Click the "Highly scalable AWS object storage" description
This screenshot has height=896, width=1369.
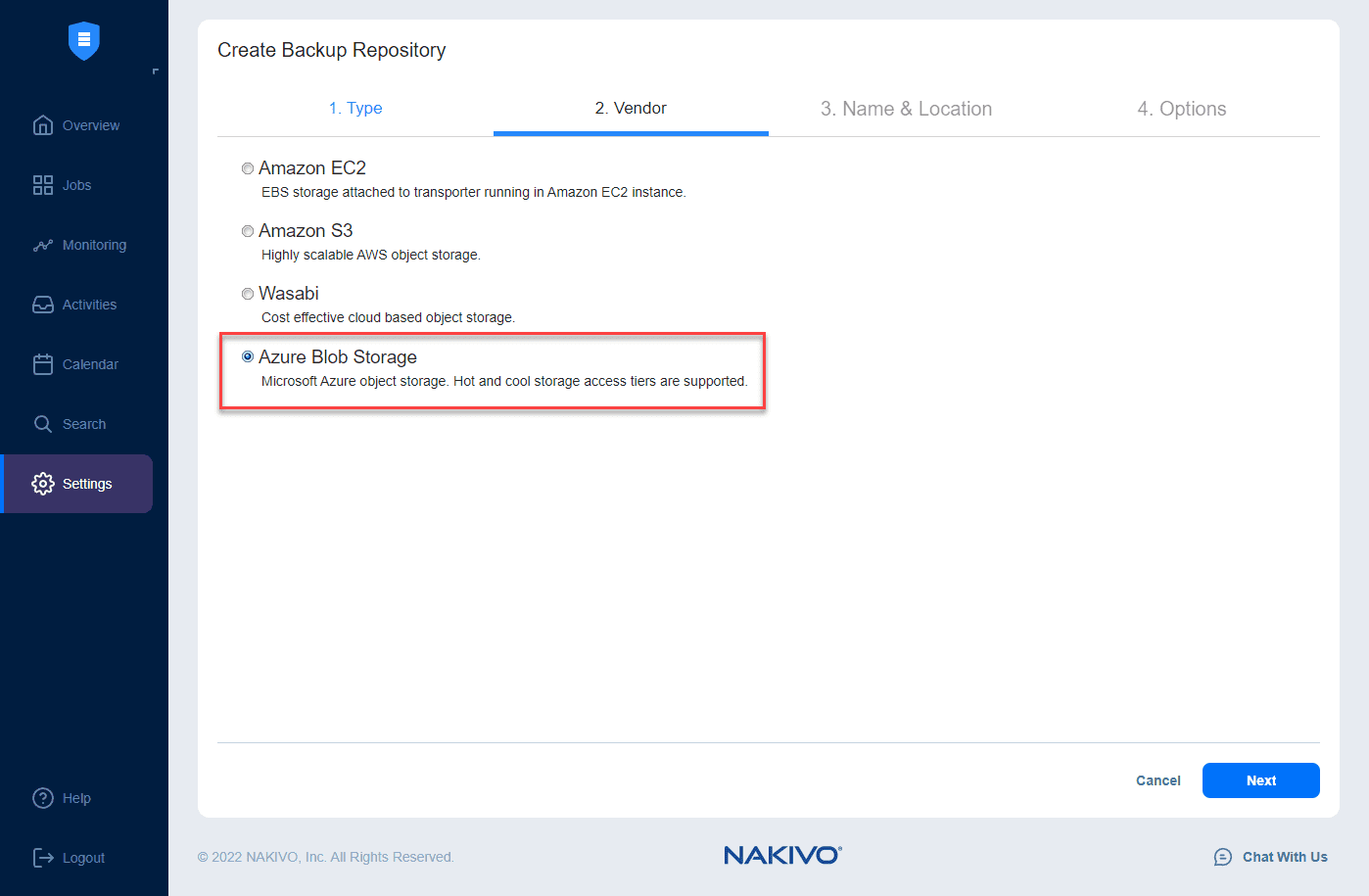(371, 255)
